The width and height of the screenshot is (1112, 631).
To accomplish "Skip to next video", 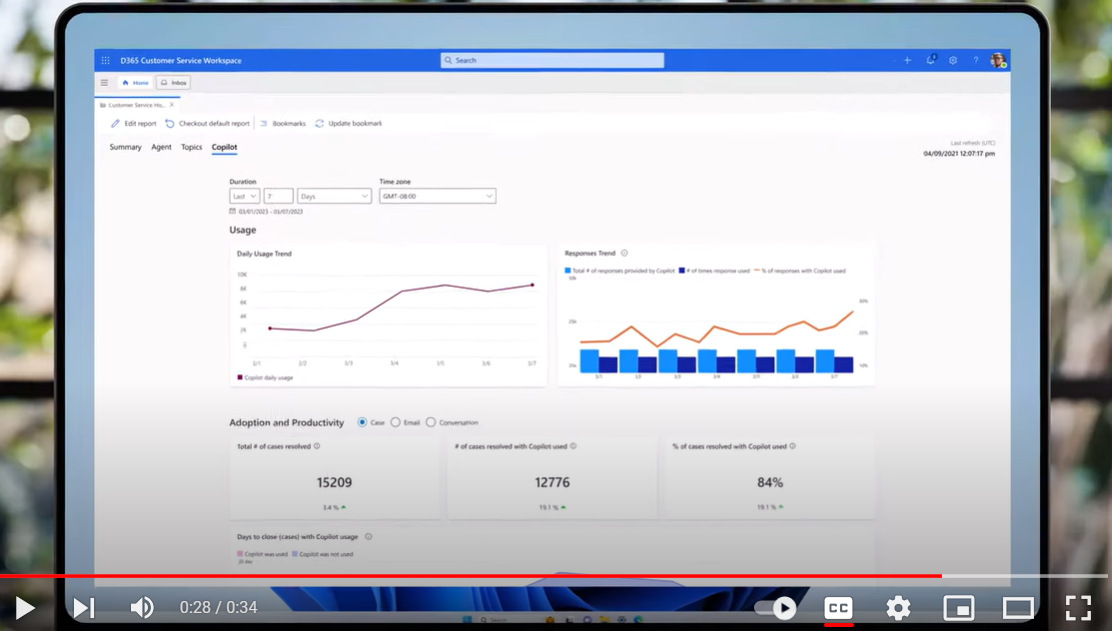I will coord(84,607).
